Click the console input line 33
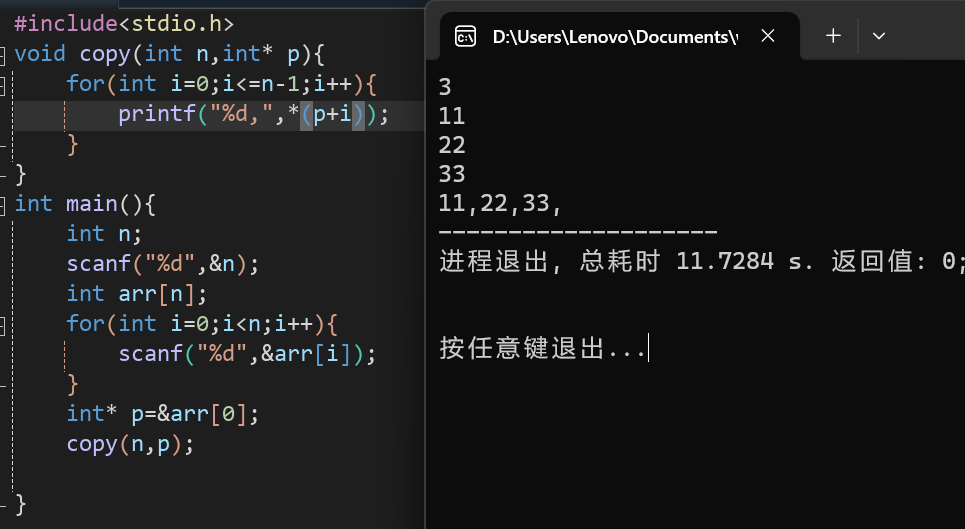The image size is (965, 529). point(452,174)
